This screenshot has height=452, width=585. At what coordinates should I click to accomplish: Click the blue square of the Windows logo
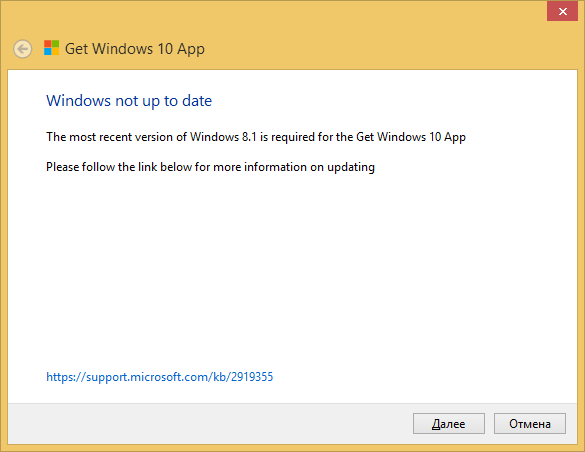[47, 52]
